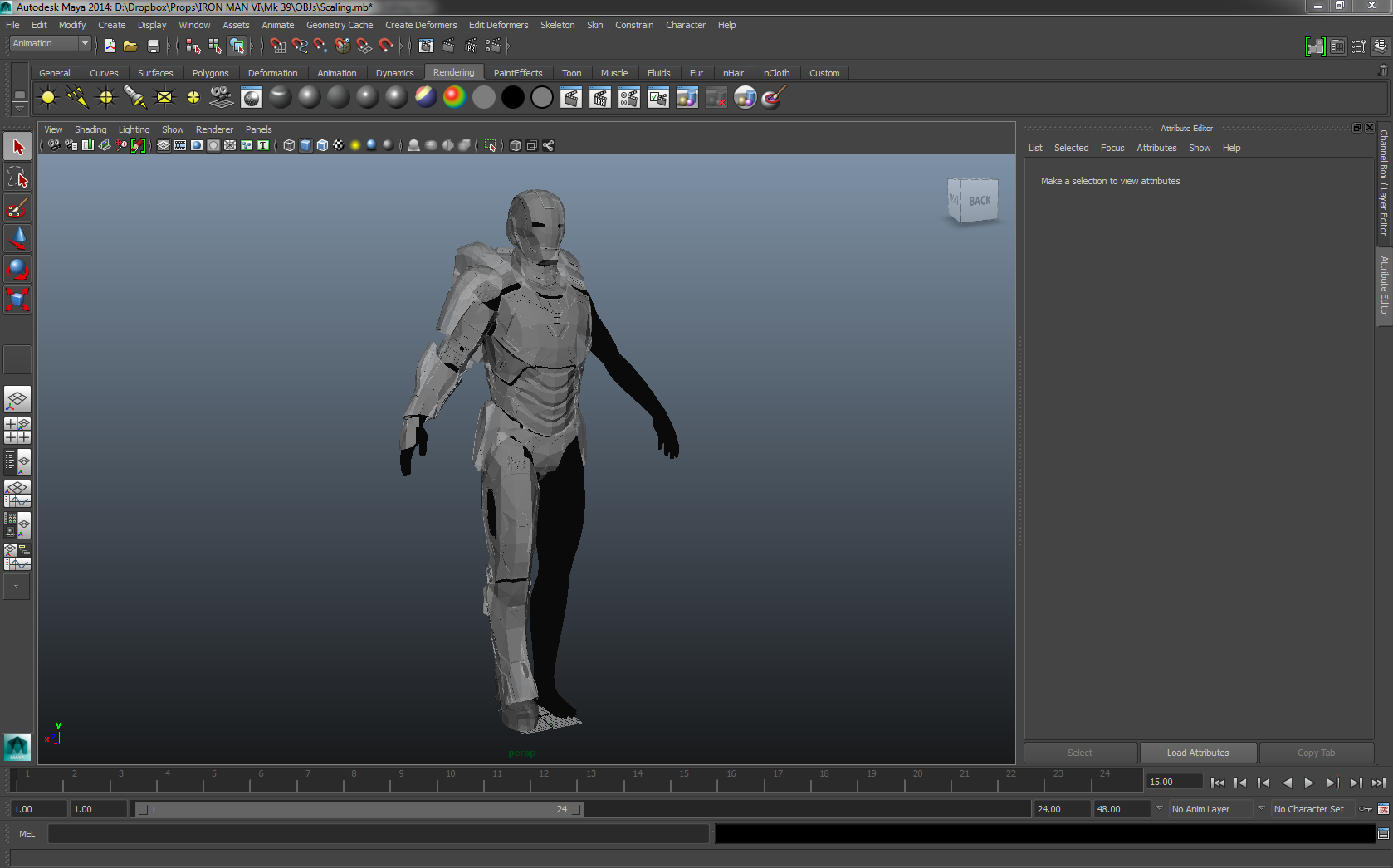Click the Save Scene disk icon
The image size is (1393, 868).
click(153, 46)
